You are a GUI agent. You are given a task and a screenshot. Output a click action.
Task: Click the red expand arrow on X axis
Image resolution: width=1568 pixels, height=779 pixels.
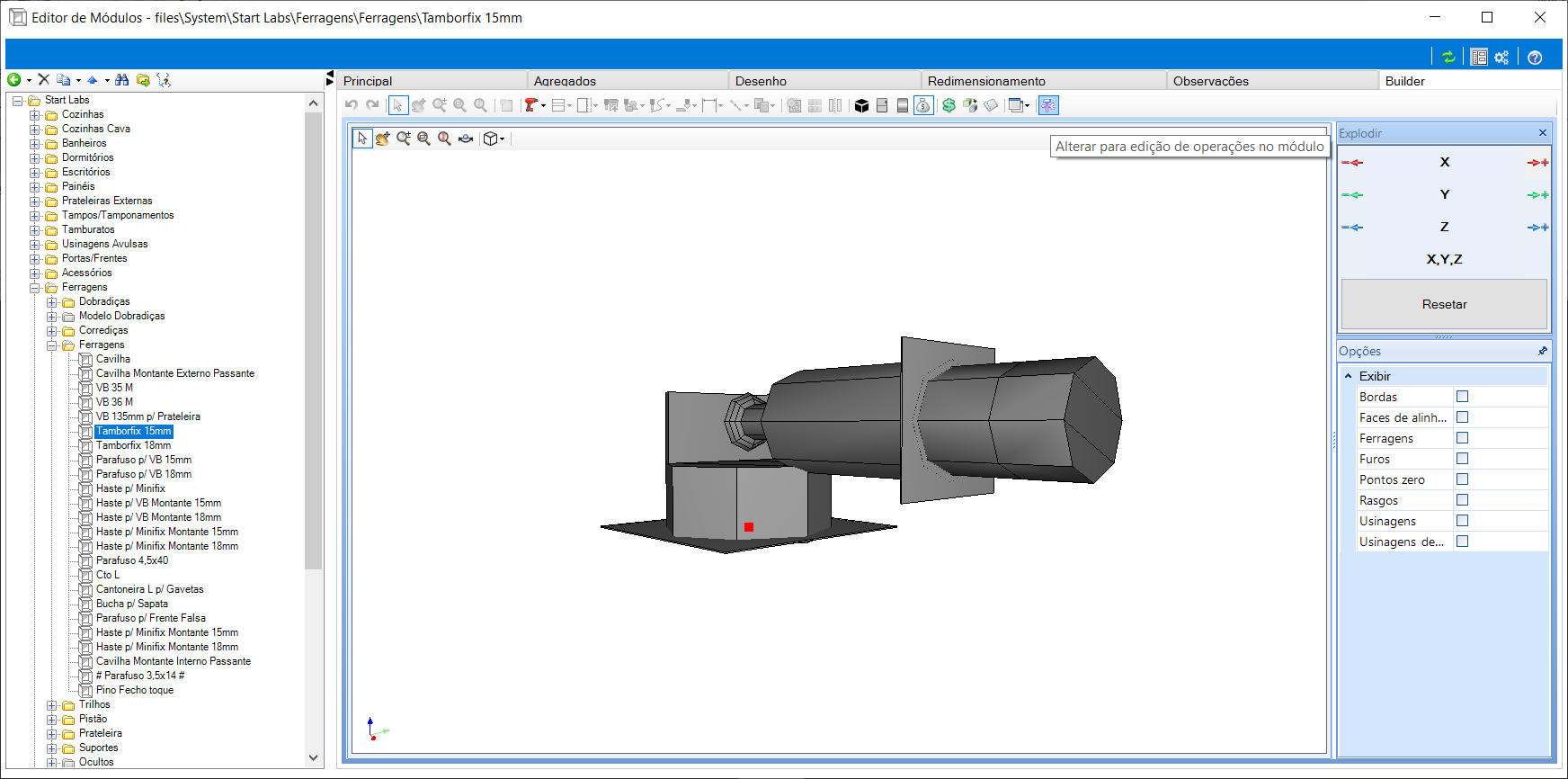point(1537,163)
